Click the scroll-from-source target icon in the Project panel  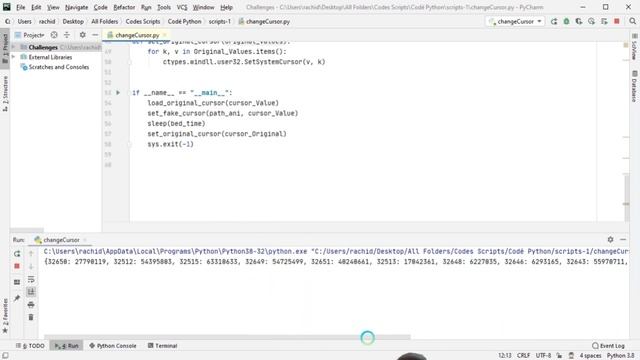click(54, 35)
